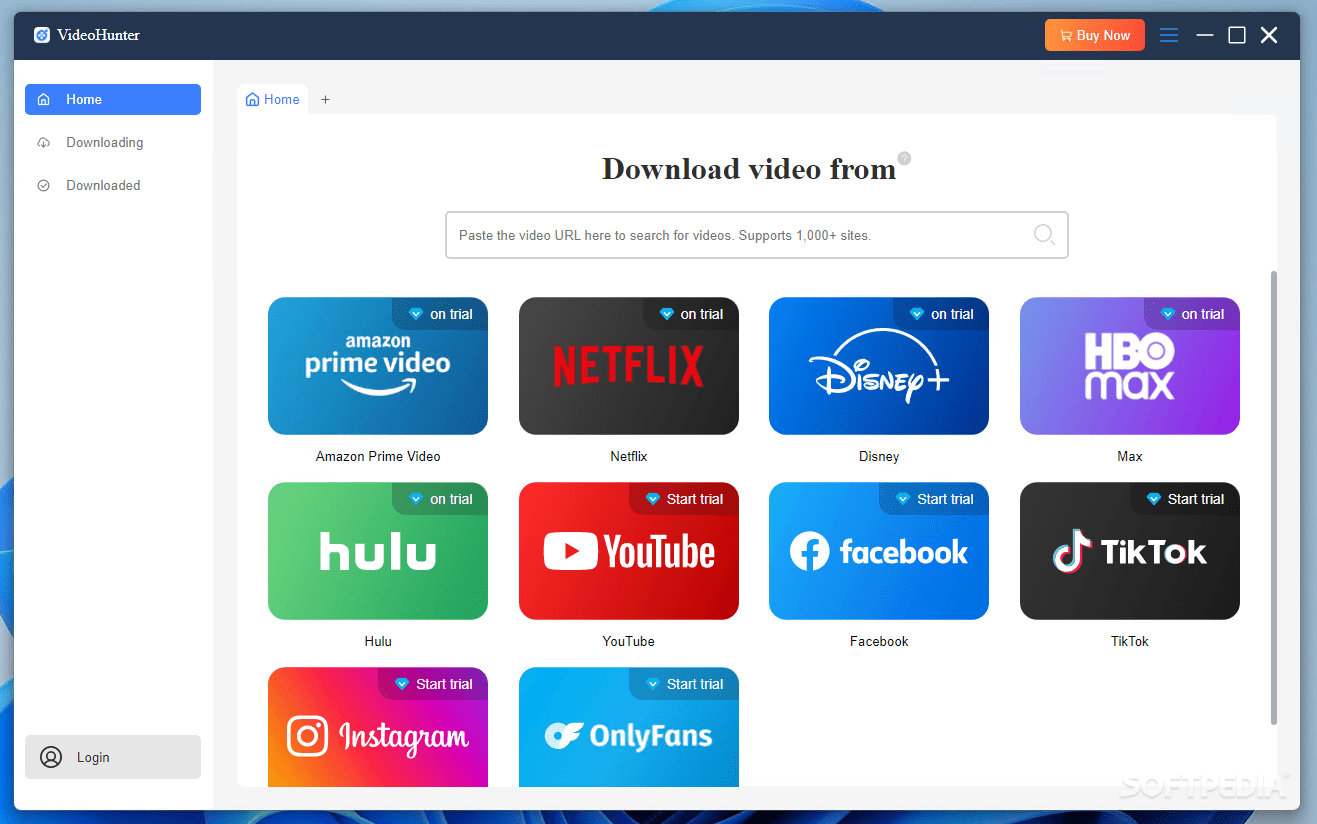Click 'Start trial' badge on Facebook

pyautogui.click(x=934, y=499)
